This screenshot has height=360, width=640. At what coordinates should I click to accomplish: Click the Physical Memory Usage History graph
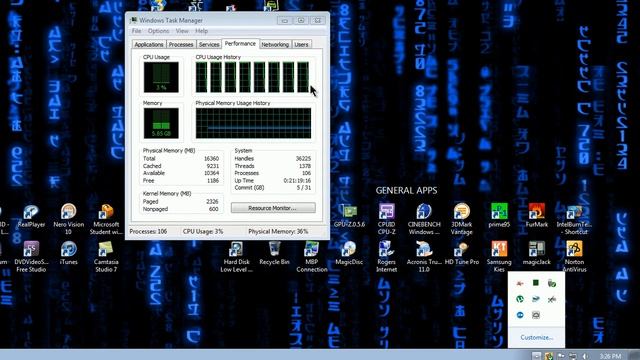click(x=253, y=123)
